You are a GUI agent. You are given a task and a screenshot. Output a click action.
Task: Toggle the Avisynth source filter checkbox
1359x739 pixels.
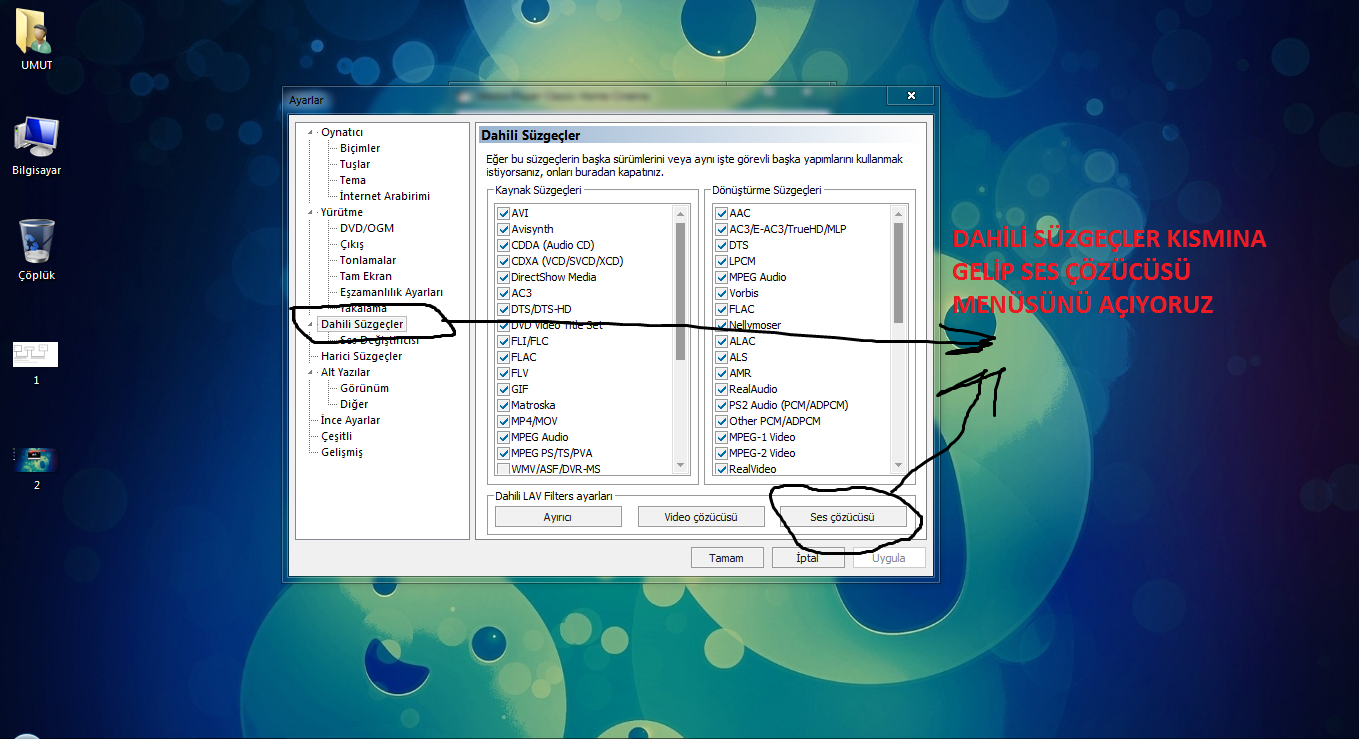[504, 229]
